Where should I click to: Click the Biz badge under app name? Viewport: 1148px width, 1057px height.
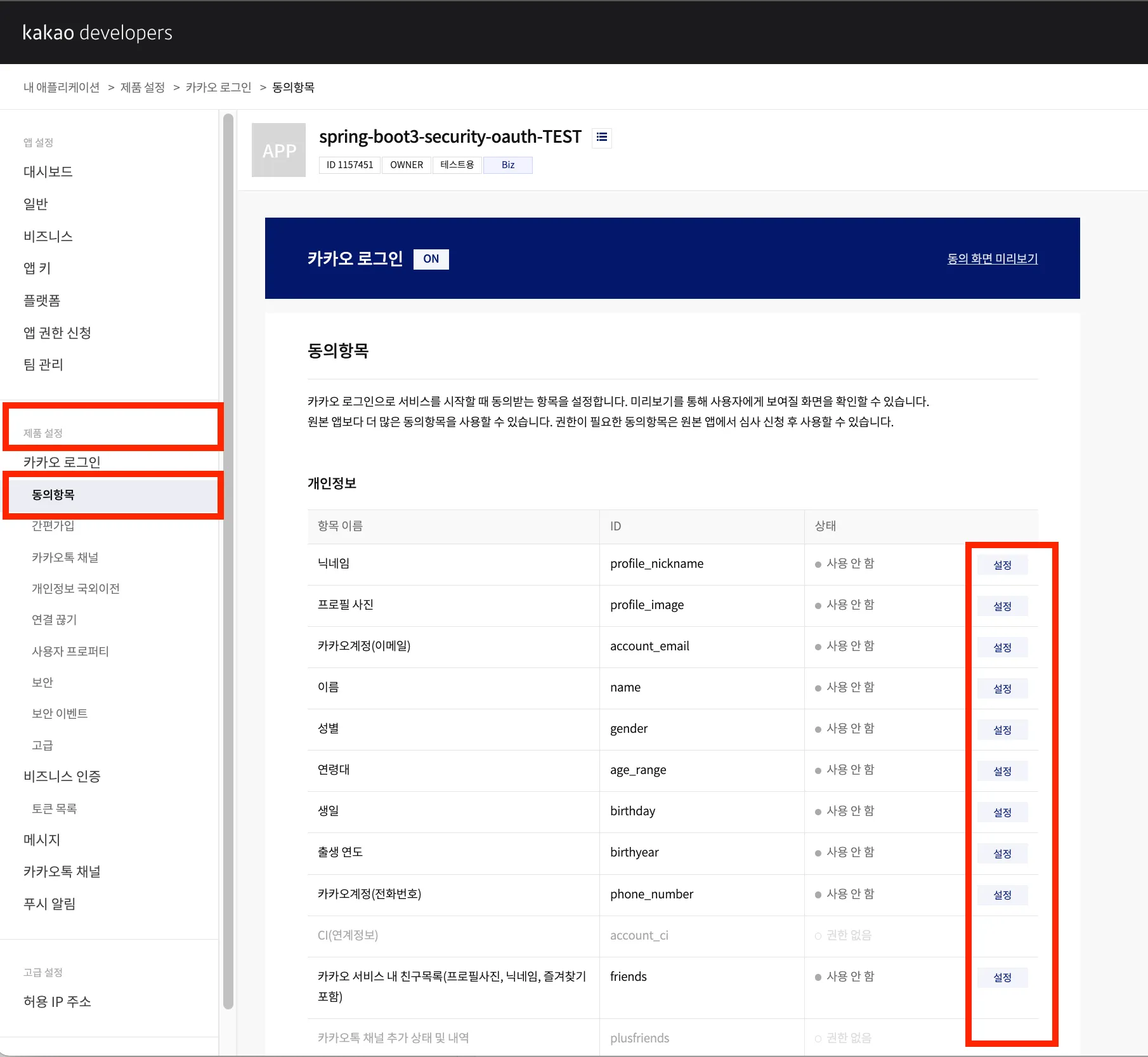tap(508, 165)
